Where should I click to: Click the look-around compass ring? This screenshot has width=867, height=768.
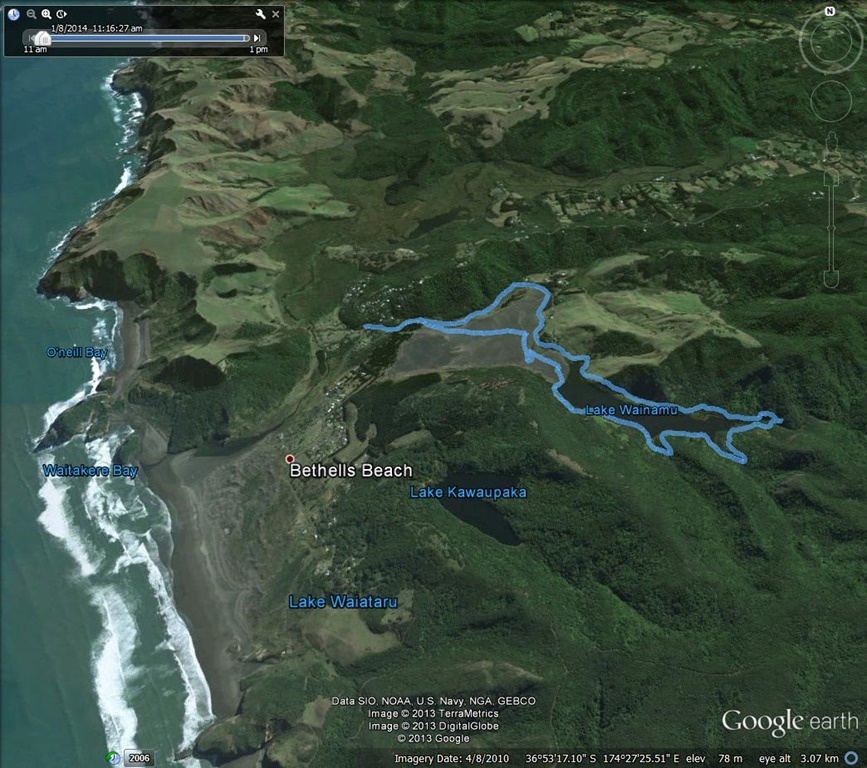click(831, 42)
